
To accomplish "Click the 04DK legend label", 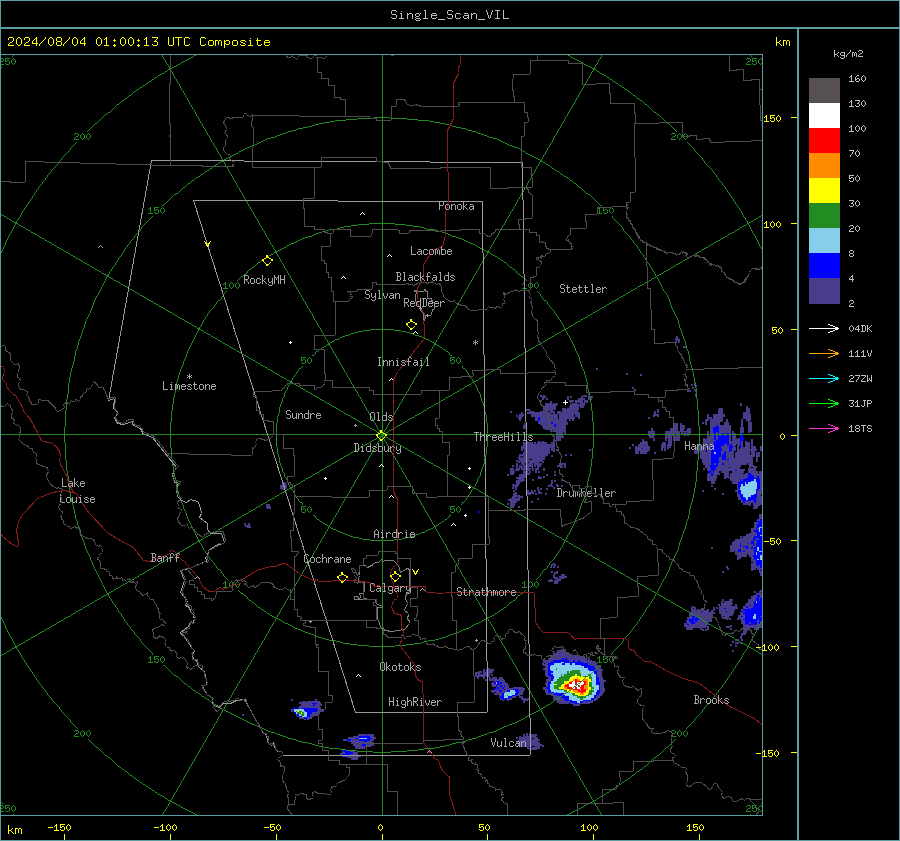I will click(x=860, y=328).
